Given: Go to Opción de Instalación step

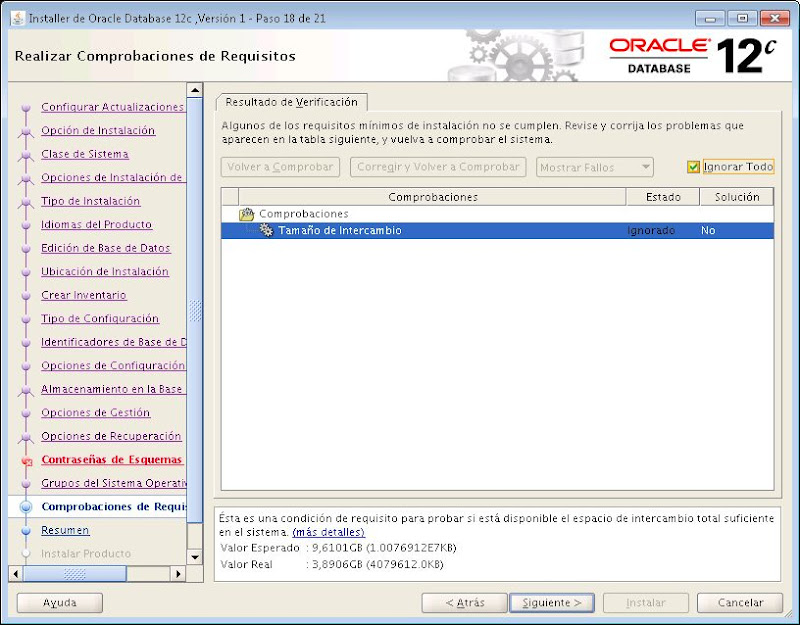Looking at the screenshot, I should (98, 131).
